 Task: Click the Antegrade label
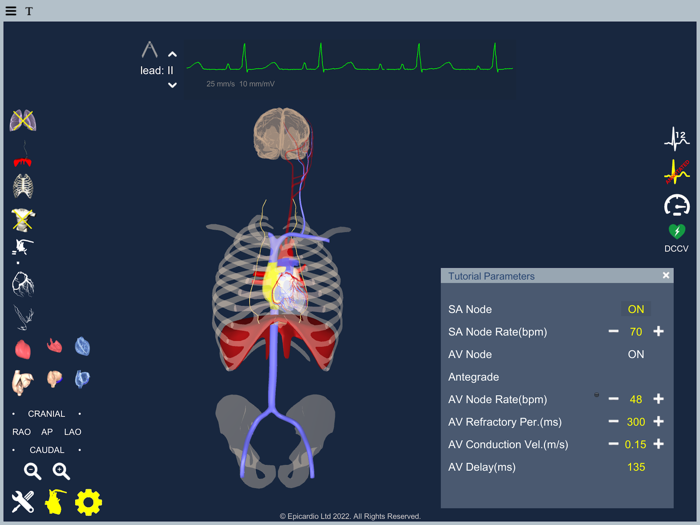[x=474, y=377]
